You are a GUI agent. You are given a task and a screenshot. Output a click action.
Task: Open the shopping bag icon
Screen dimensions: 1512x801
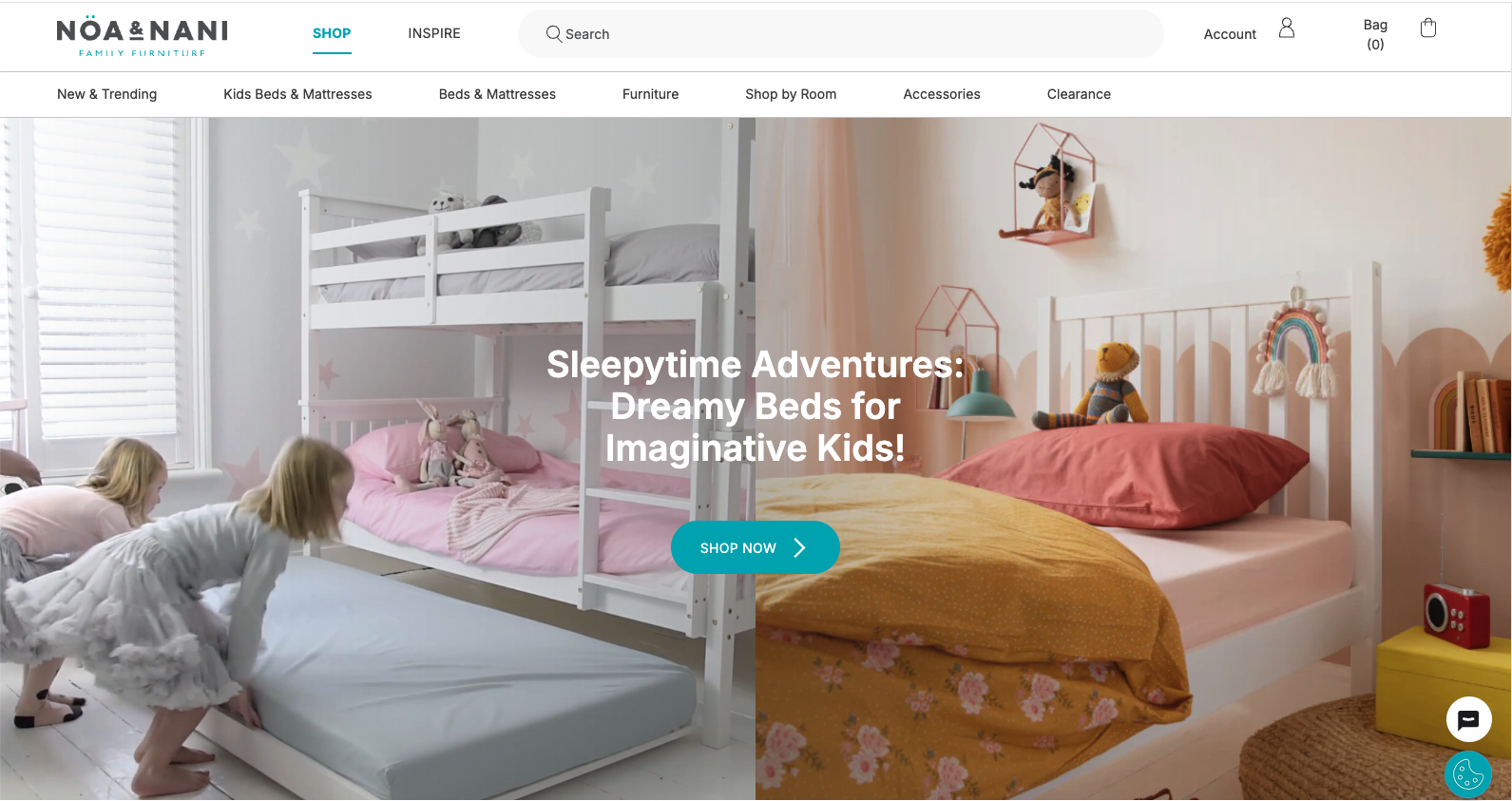1427,29
